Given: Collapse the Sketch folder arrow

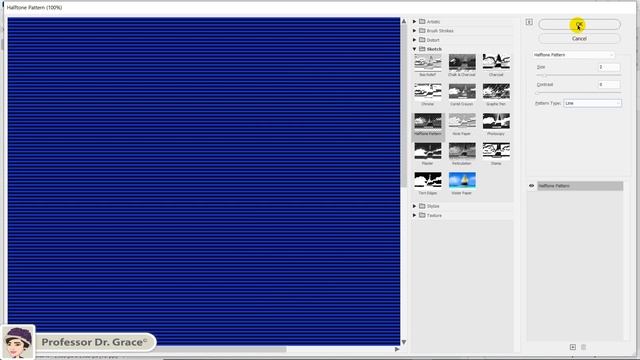Looking at the screenshot, I should tap(414, 49).
